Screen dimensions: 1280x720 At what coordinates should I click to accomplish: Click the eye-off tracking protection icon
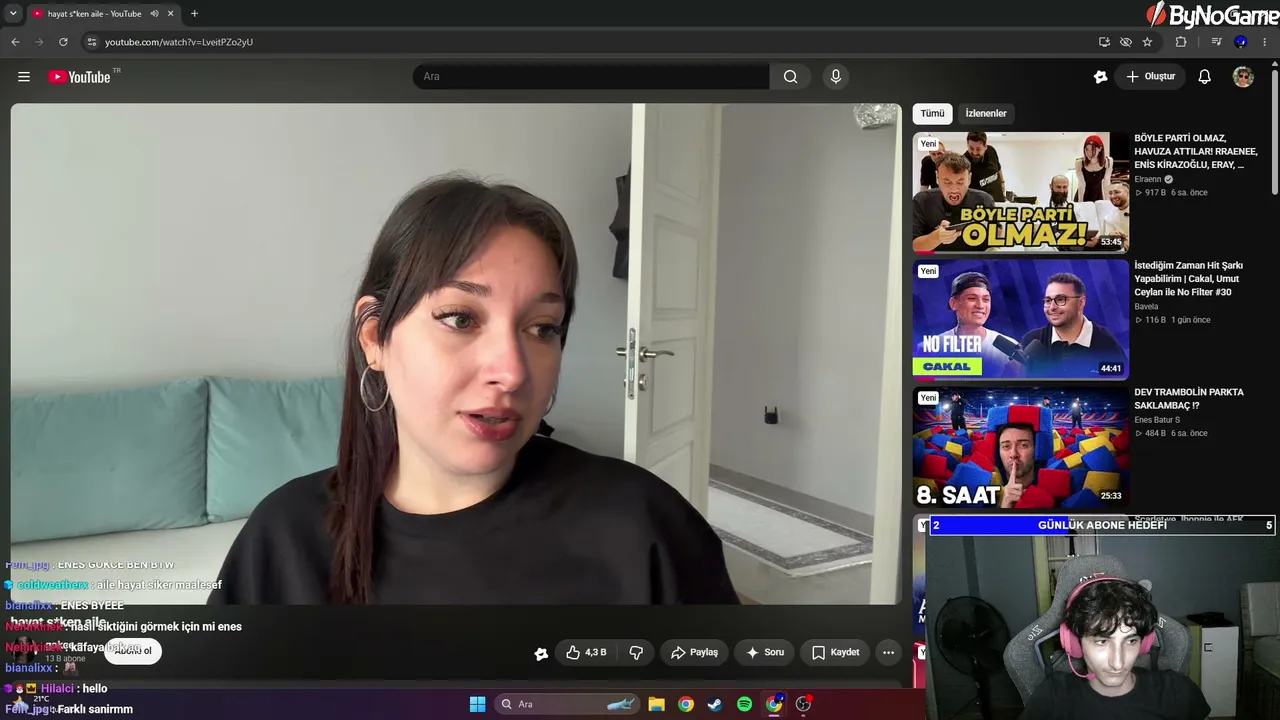pyautogui.click(x=1126, y=42)
